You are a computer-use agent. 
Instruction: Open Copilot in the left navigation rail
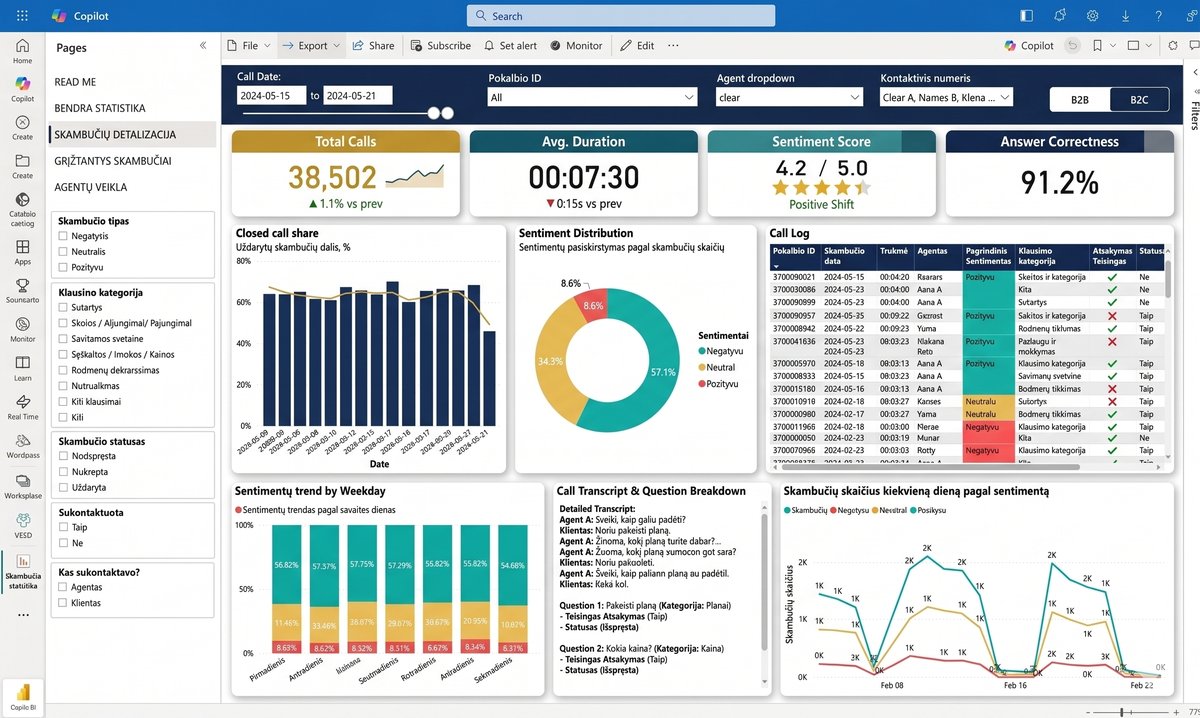tap(22, 88)
